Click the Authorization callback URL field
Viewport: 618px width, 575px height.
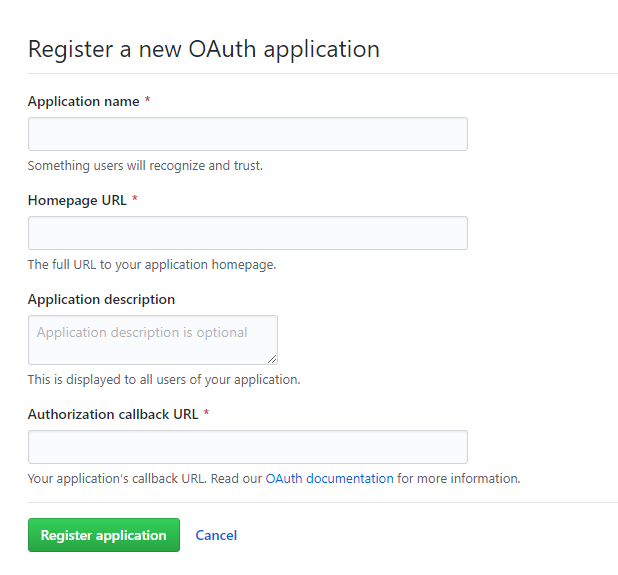(247, 447)
